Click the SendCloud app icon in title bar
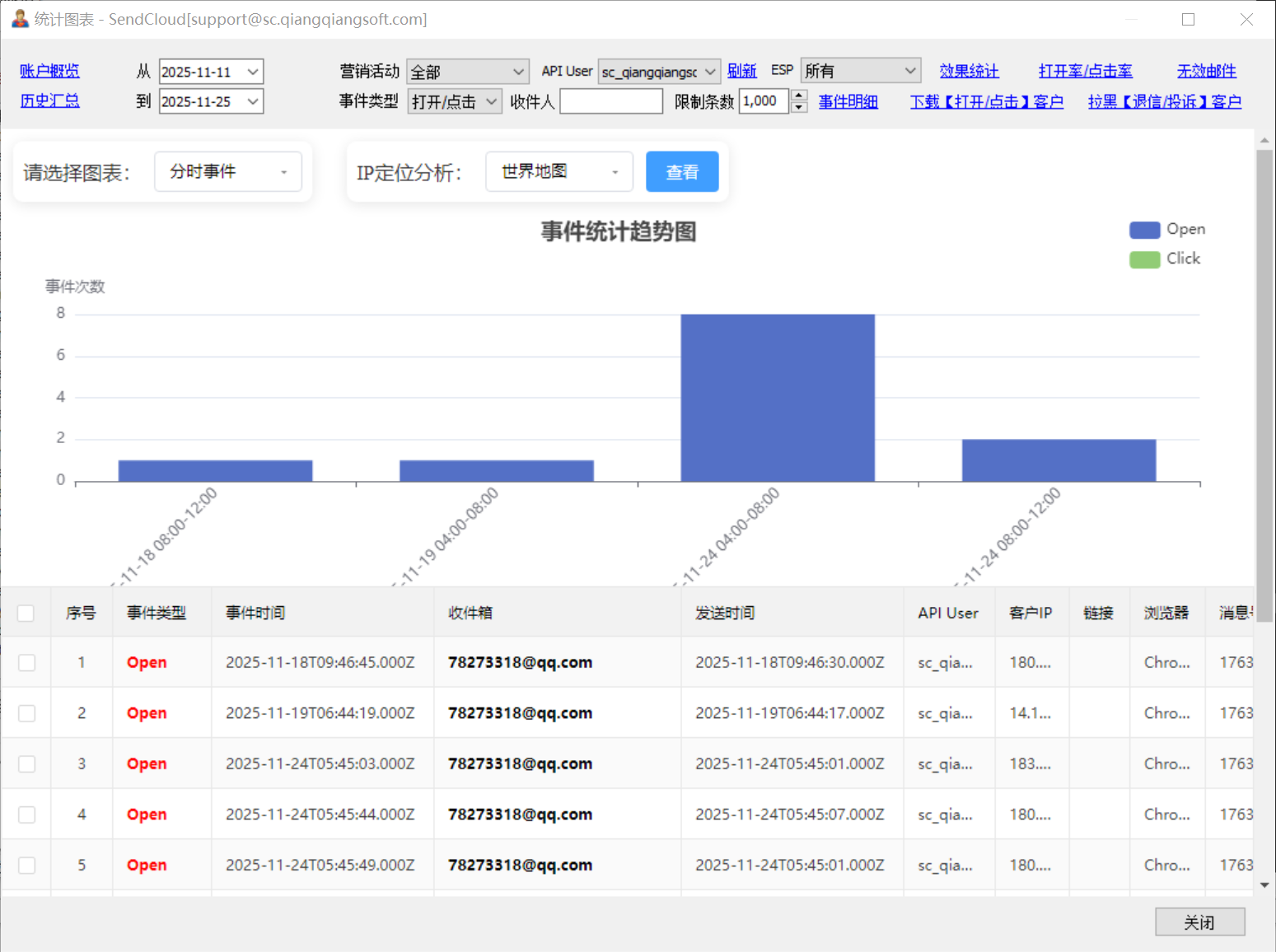Viewport: 1276px width, 952px height. (x=20, y=19)
